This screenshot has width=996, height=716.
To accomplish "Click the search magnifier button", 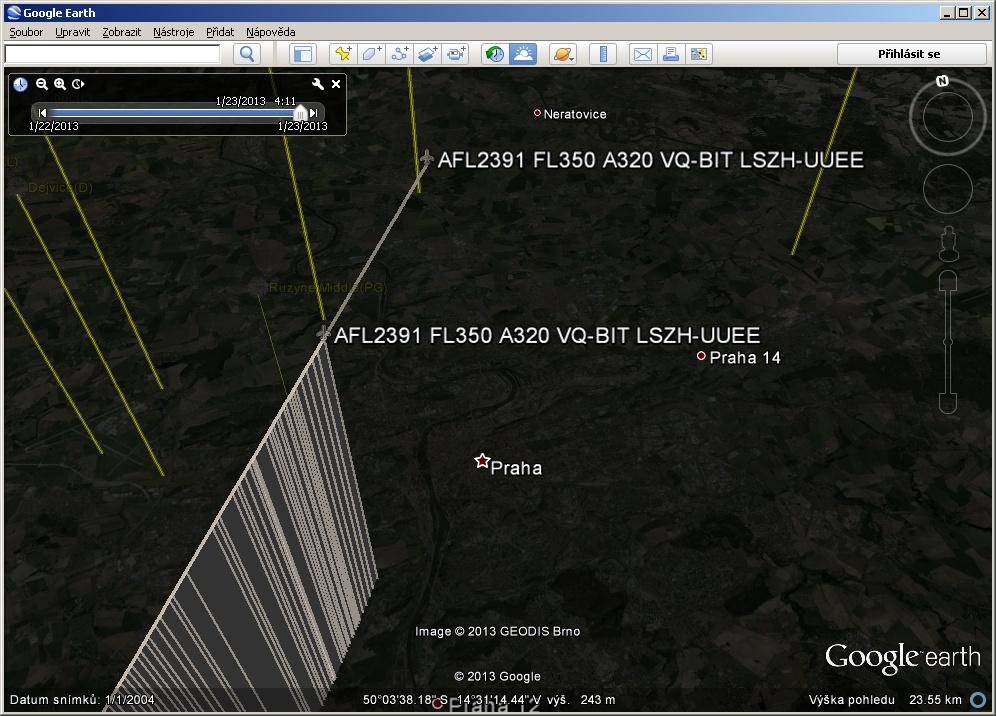I will coord(247,54).
